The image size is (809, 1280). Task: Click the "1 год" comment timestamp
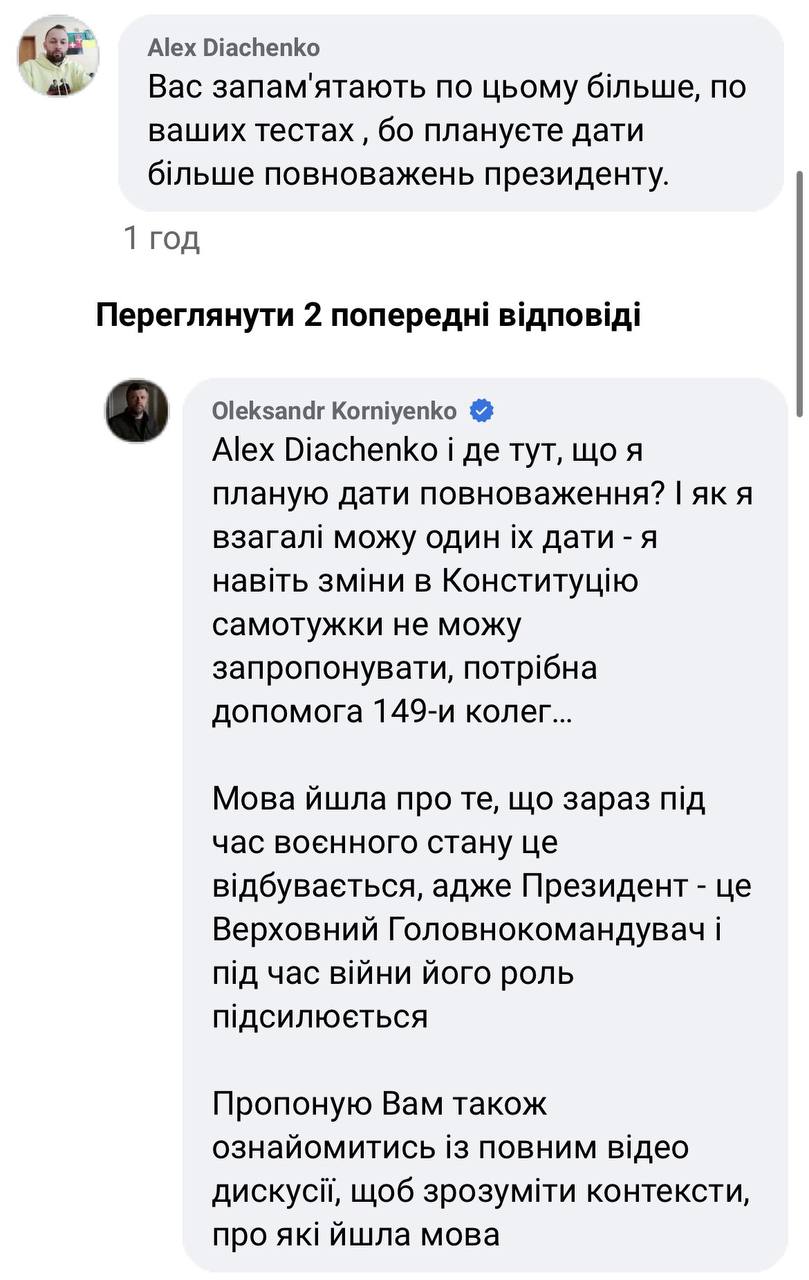(x=161, y=239)
